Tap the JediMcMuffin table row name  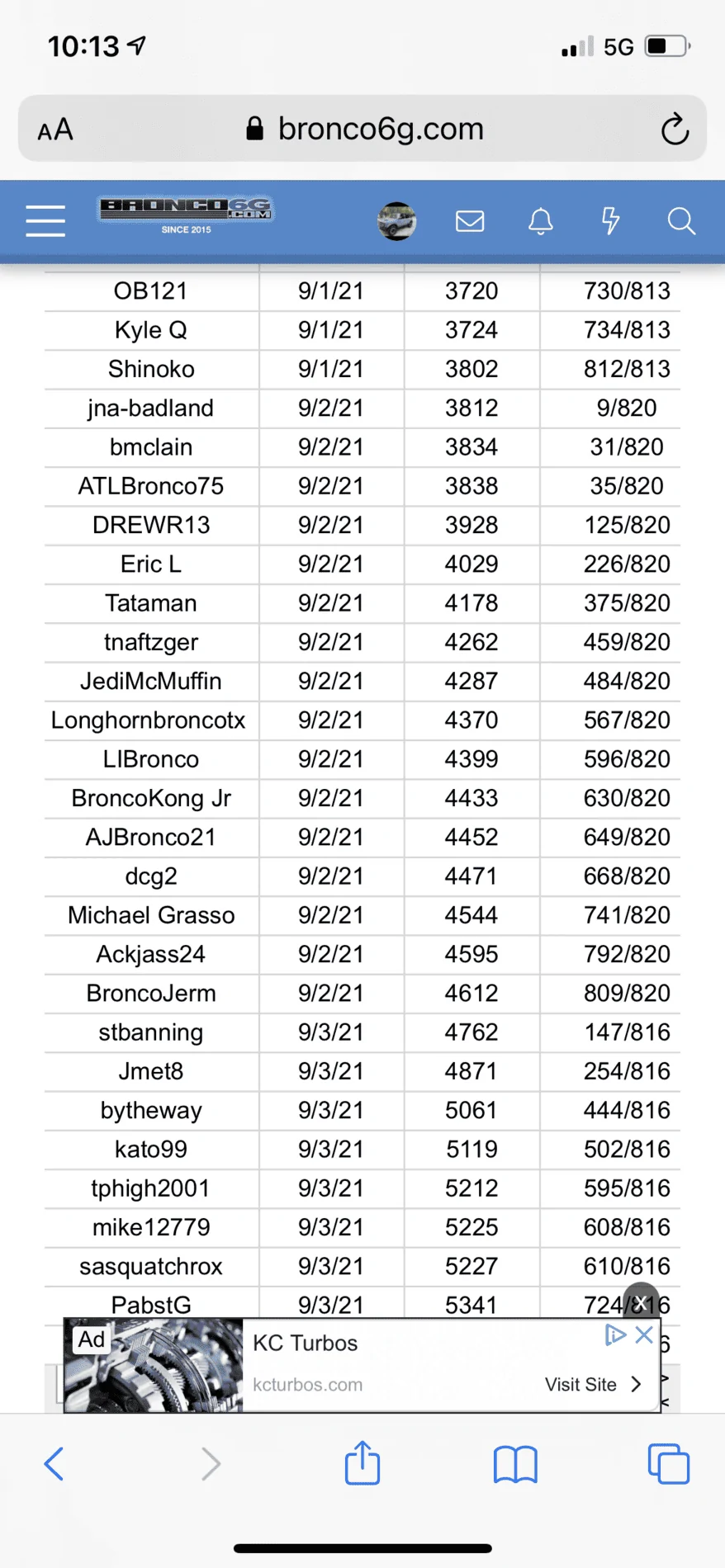coord(151,681)
